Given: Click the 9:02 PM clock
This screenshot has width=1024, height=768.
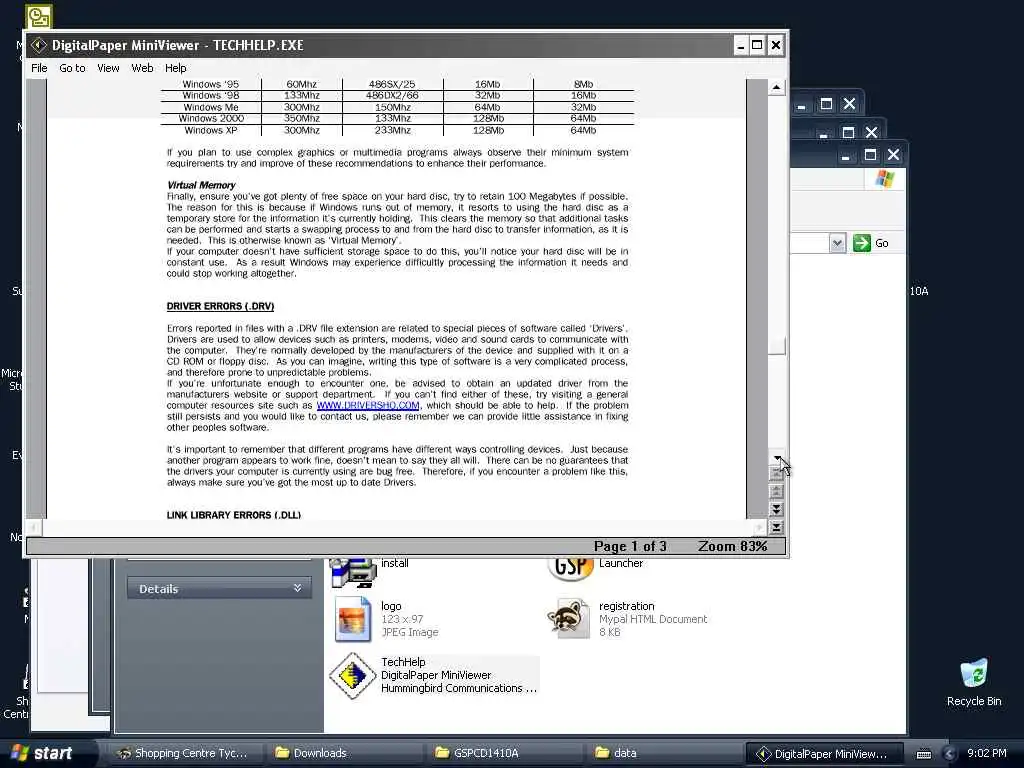Looking at the screenshot, I should (986, 753).
